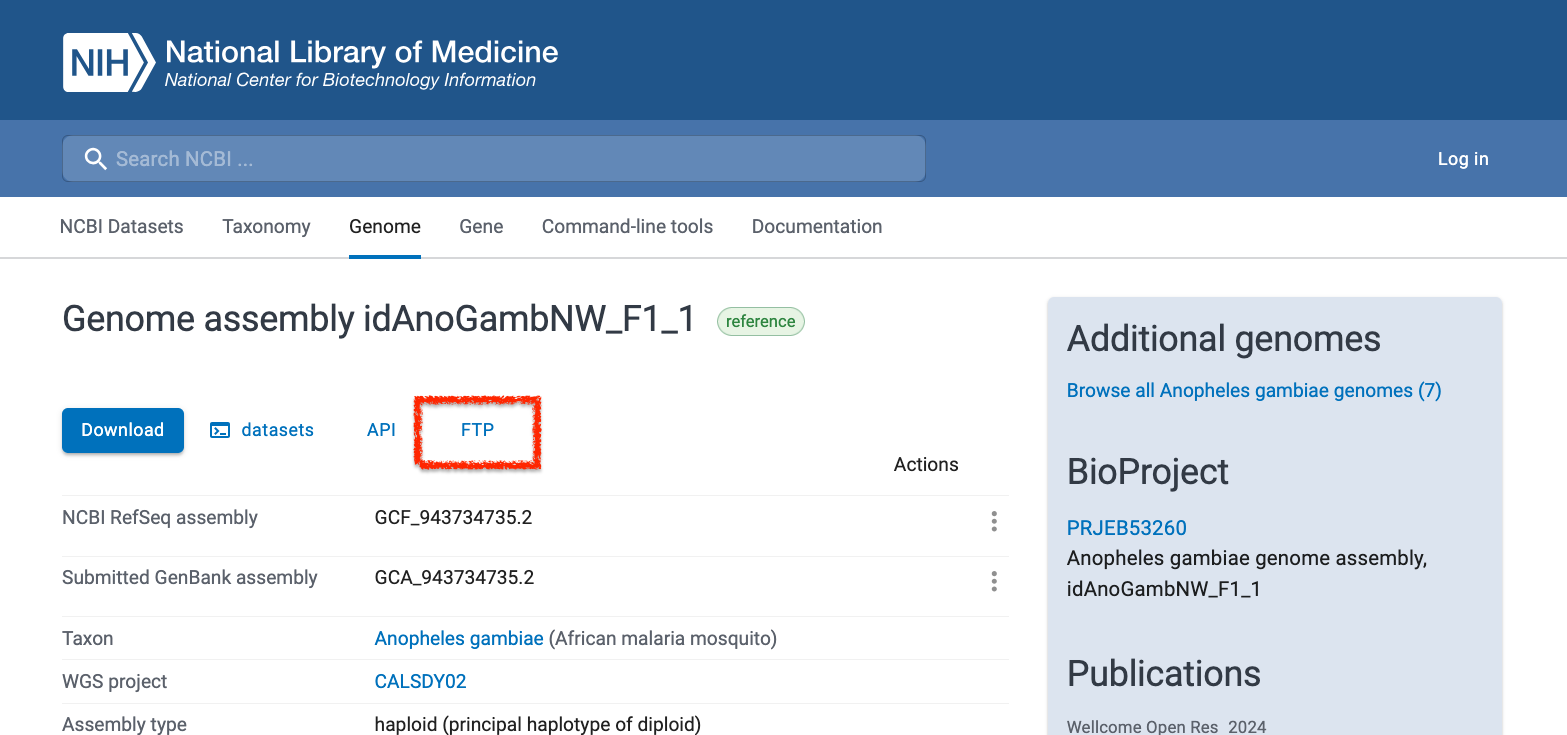Image resolution: width=1567 pixels, height=735 pixels.
Task: Click the search magnifying glass icon
Action: point(95,158)
